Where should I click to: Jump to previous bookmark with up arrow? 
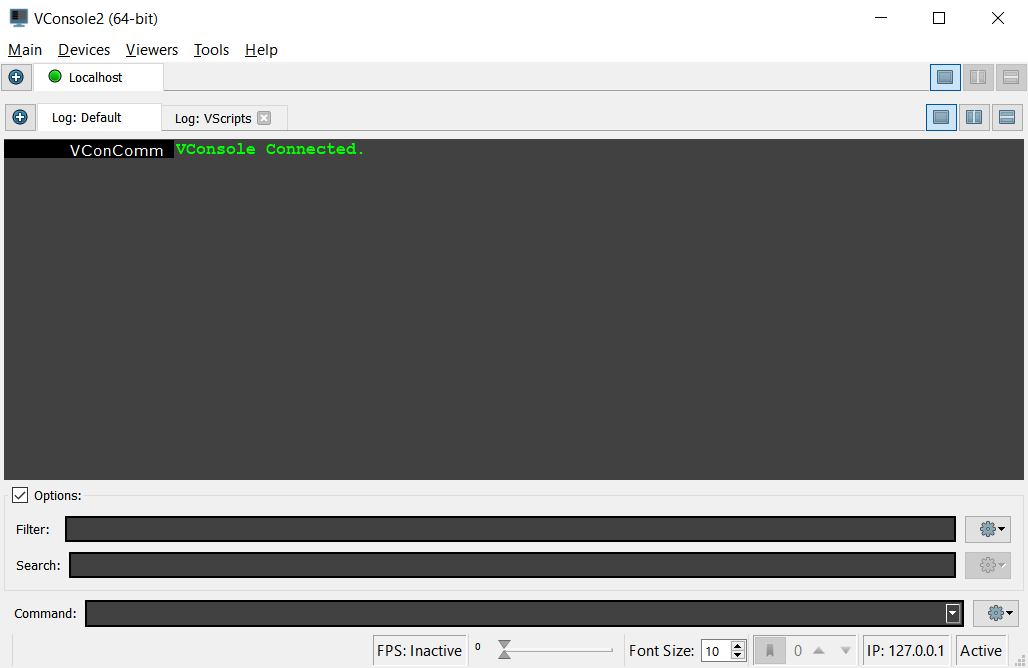(x=818, y=650)
